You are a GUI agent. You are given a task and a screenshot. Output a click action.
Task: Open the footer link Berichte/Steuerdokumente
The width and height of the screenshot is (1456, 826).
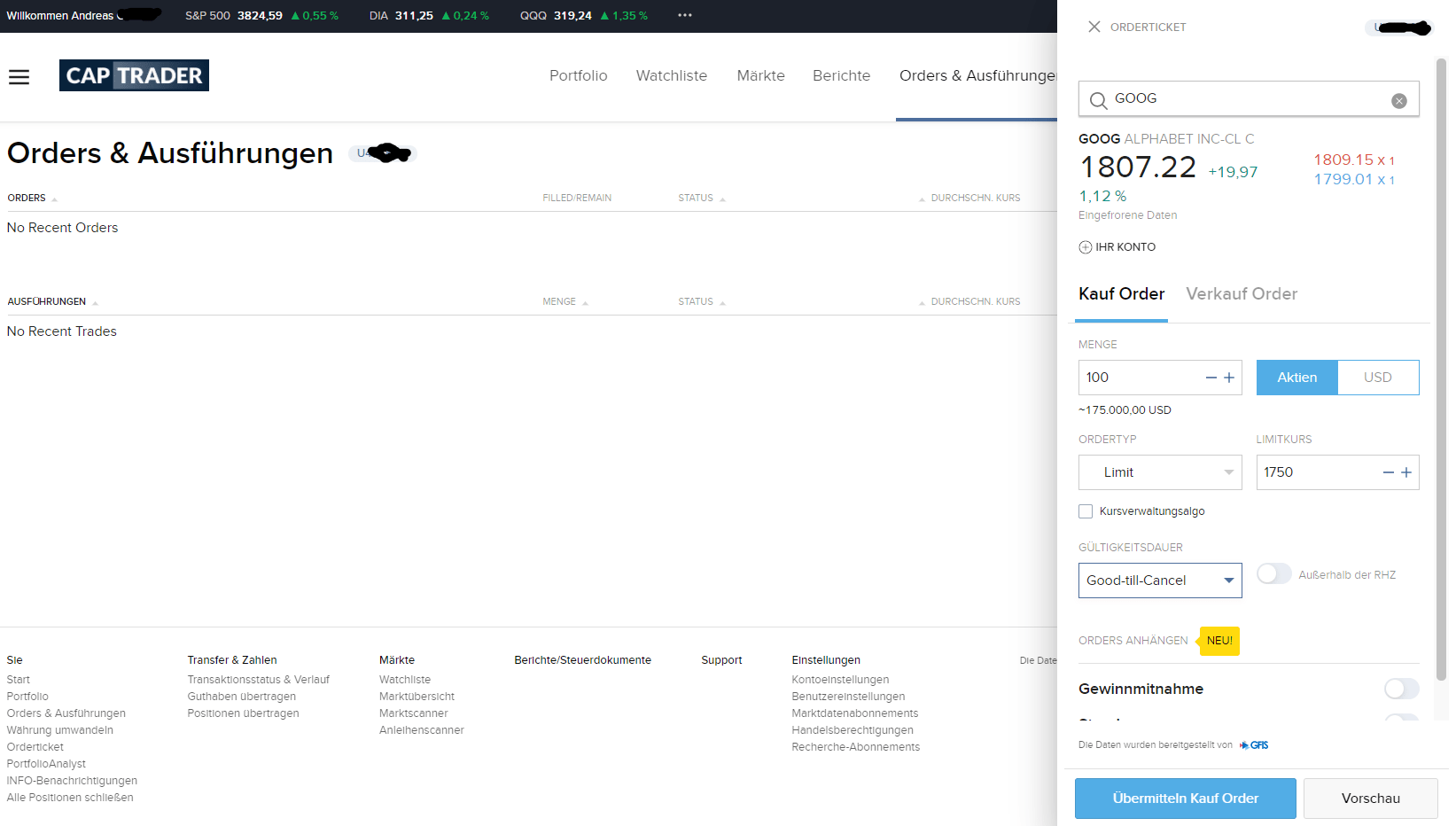(x=583, y=660)
